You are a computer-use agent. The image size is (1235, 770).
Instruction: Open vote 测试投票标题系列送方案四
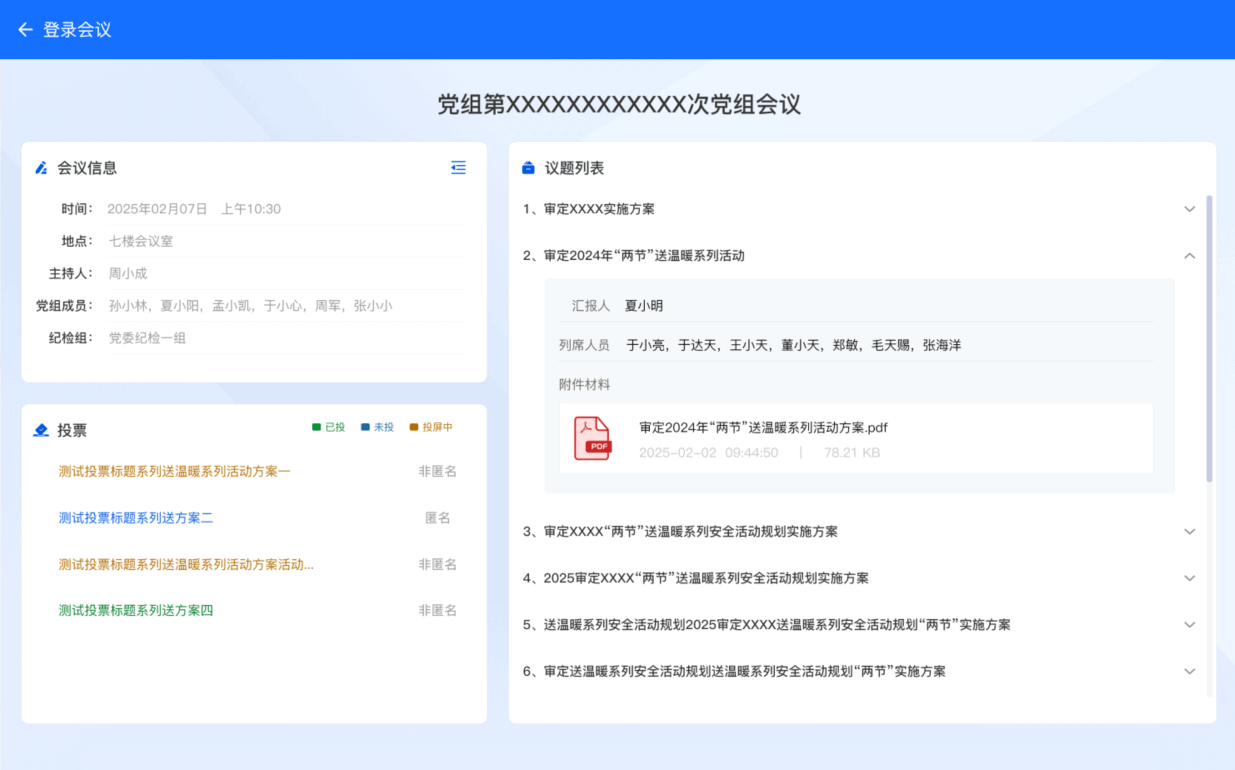(x=136, y=611)
